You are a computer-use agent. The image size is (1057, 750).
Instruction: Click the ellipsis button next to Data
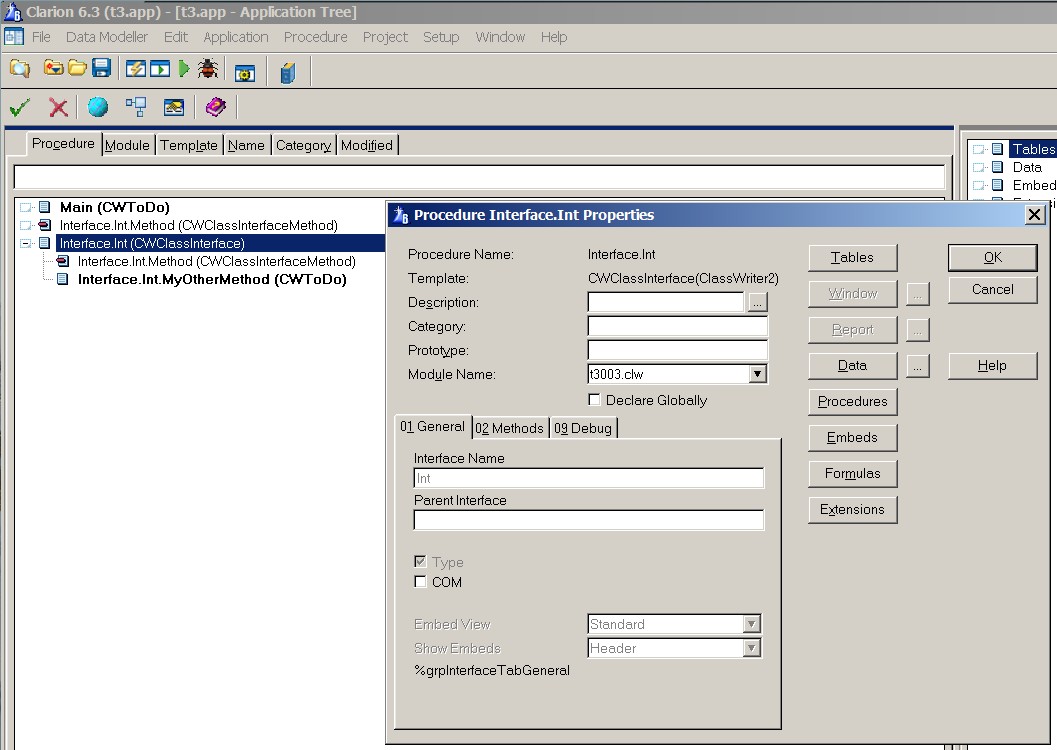(x=917, y=366)
